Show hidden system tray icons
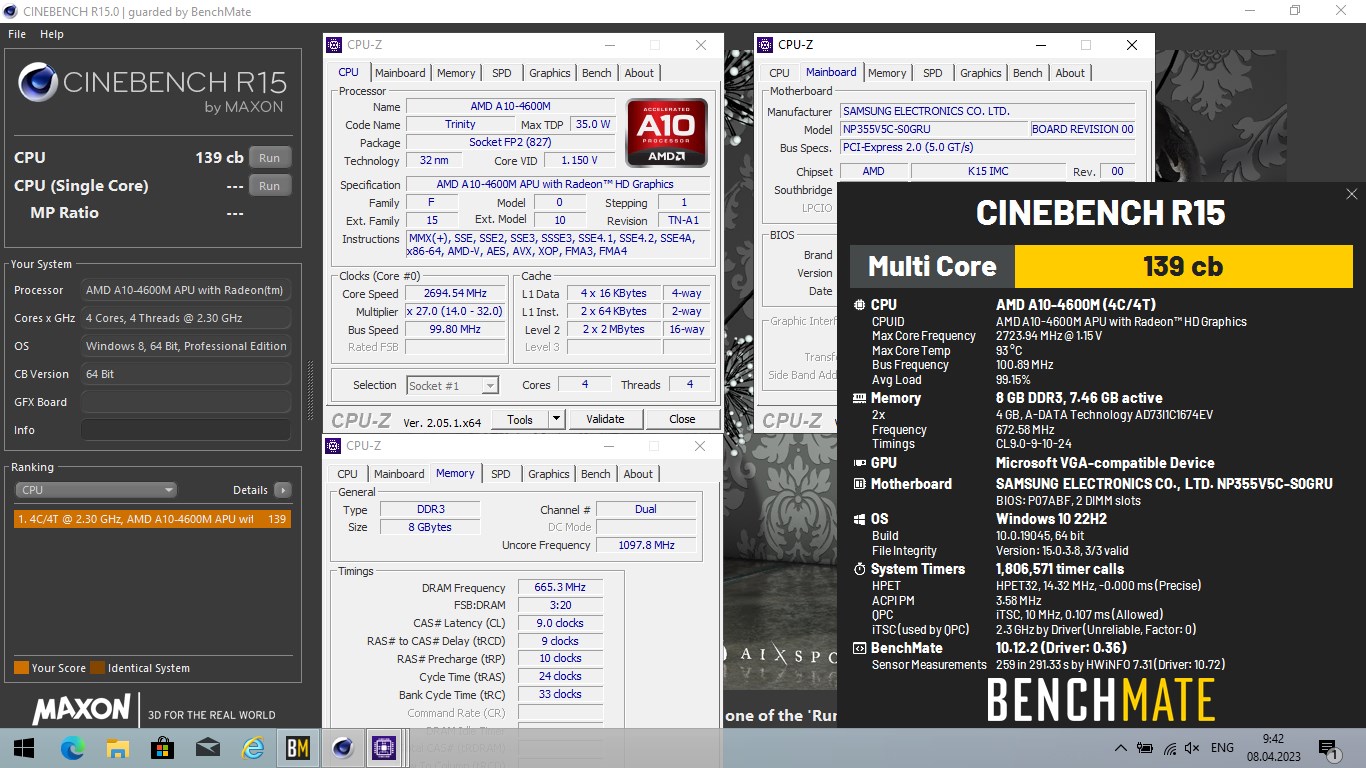 [1121, 748]
